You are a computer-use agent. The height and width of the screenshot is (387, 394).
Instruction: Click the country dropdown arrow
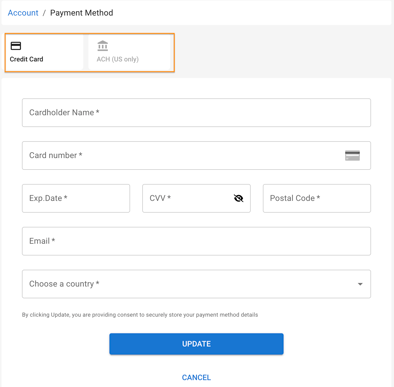tap(360, 284)
